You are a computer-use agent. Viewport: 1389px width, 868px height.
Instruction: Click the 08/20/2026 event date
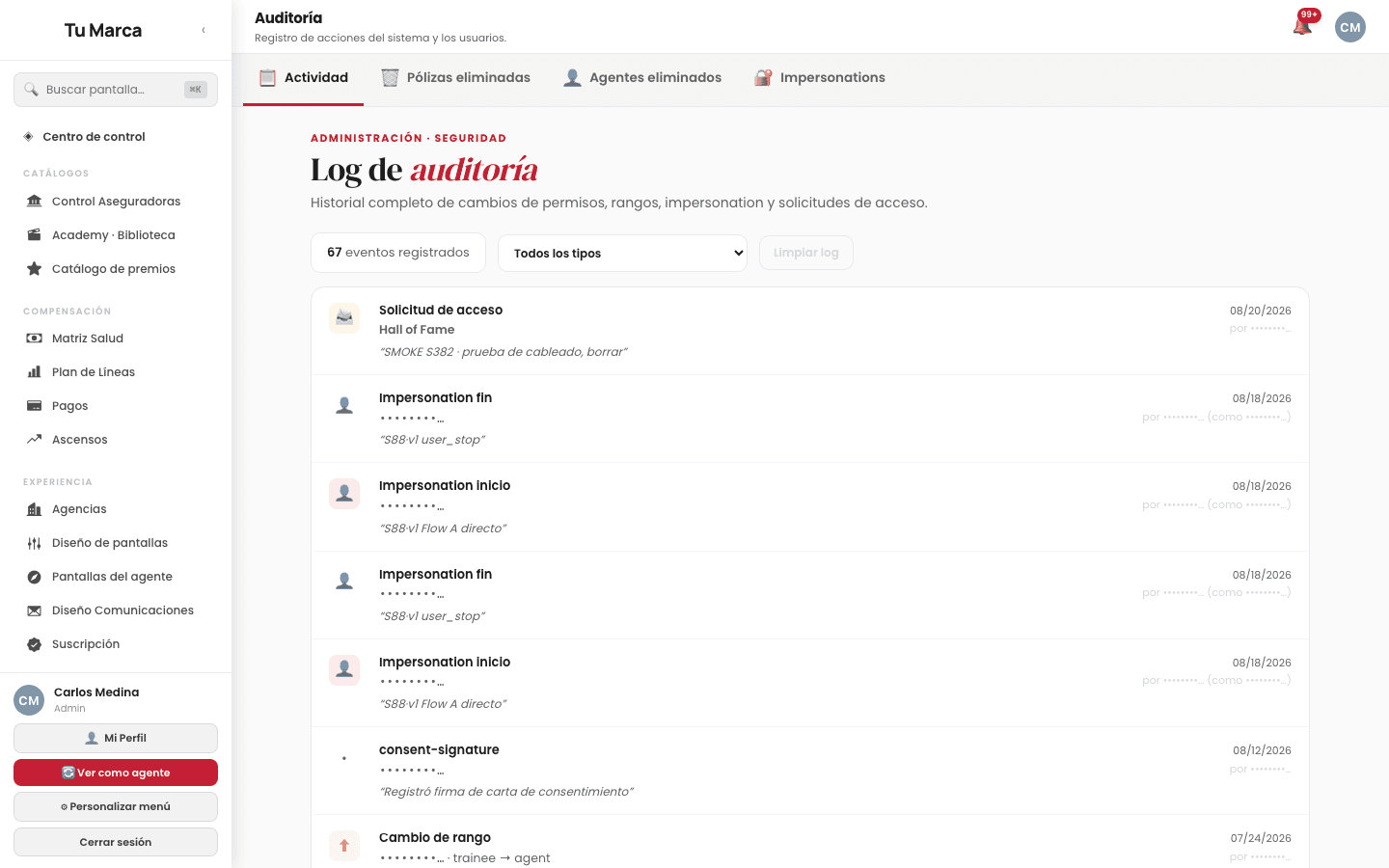(x=1261, y=311)
